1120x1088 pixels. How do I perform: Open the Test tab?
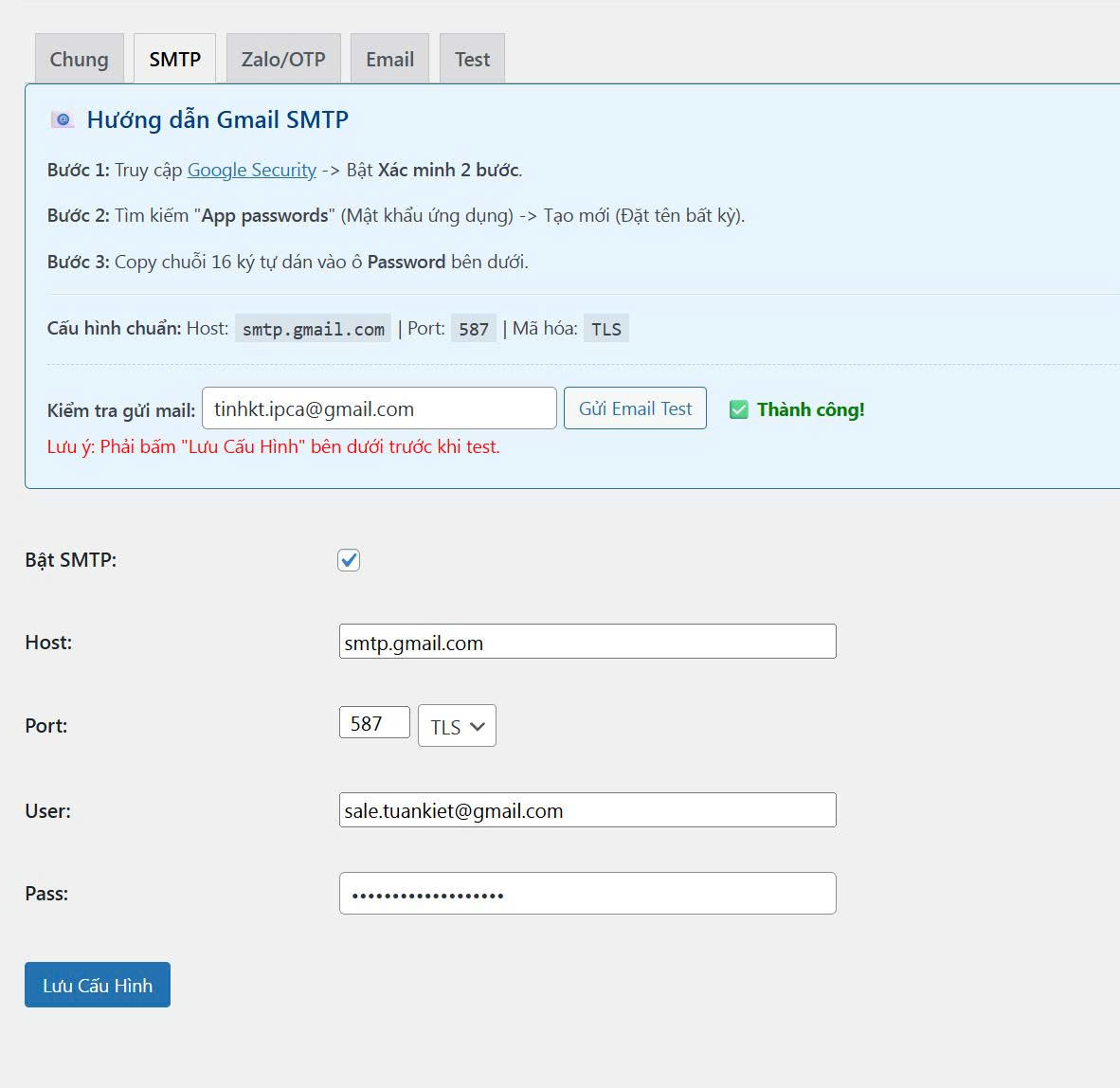coord(472,59)
